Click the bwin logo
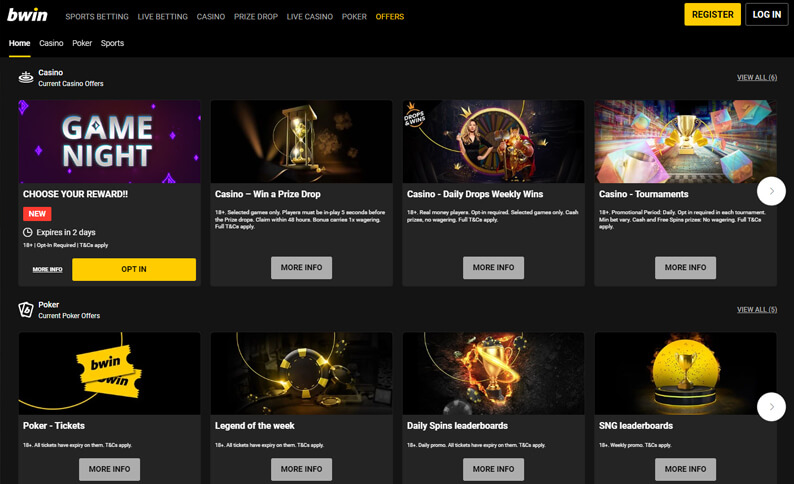Viewport: 794px width, 484px height. tap(27, 15)
